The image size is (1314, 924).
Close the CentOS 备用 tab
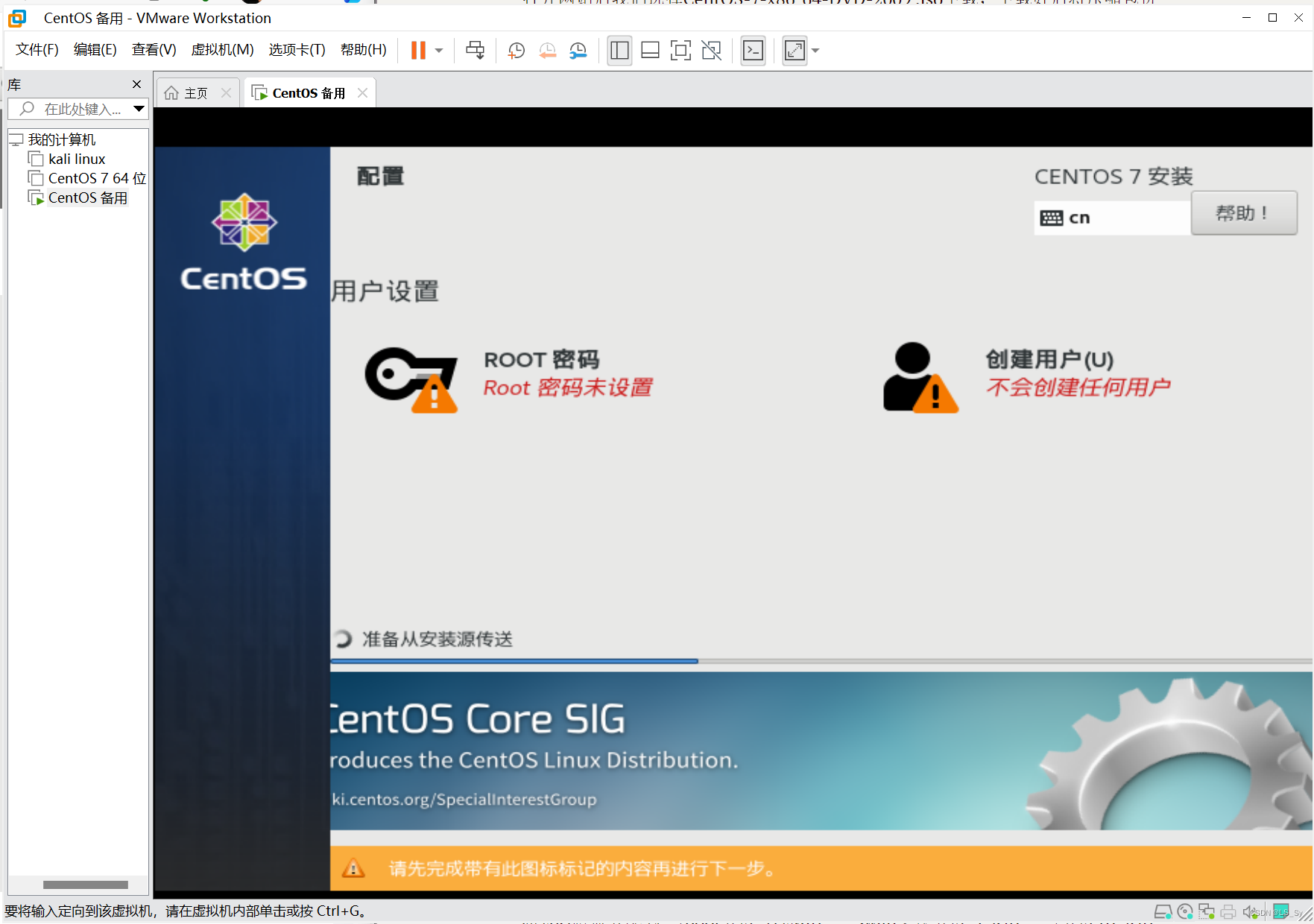[362, 93]
